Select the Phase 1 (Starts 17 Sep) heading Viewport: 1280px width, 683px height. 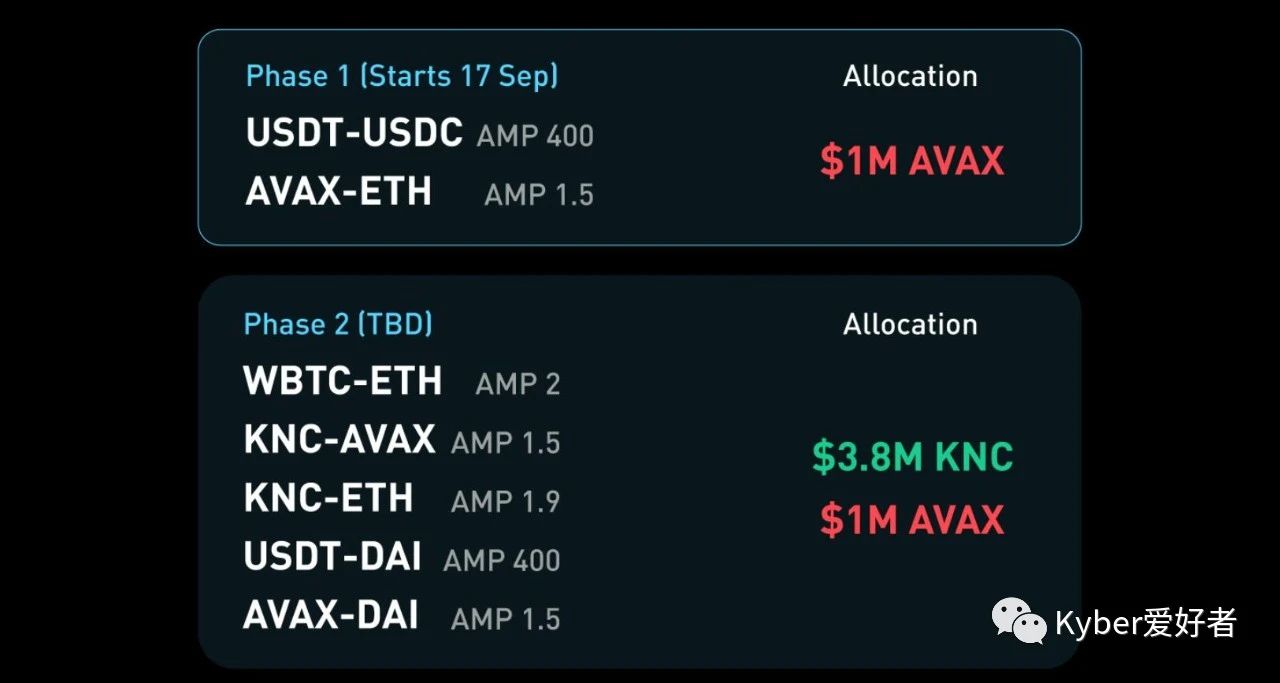point(402,76)
